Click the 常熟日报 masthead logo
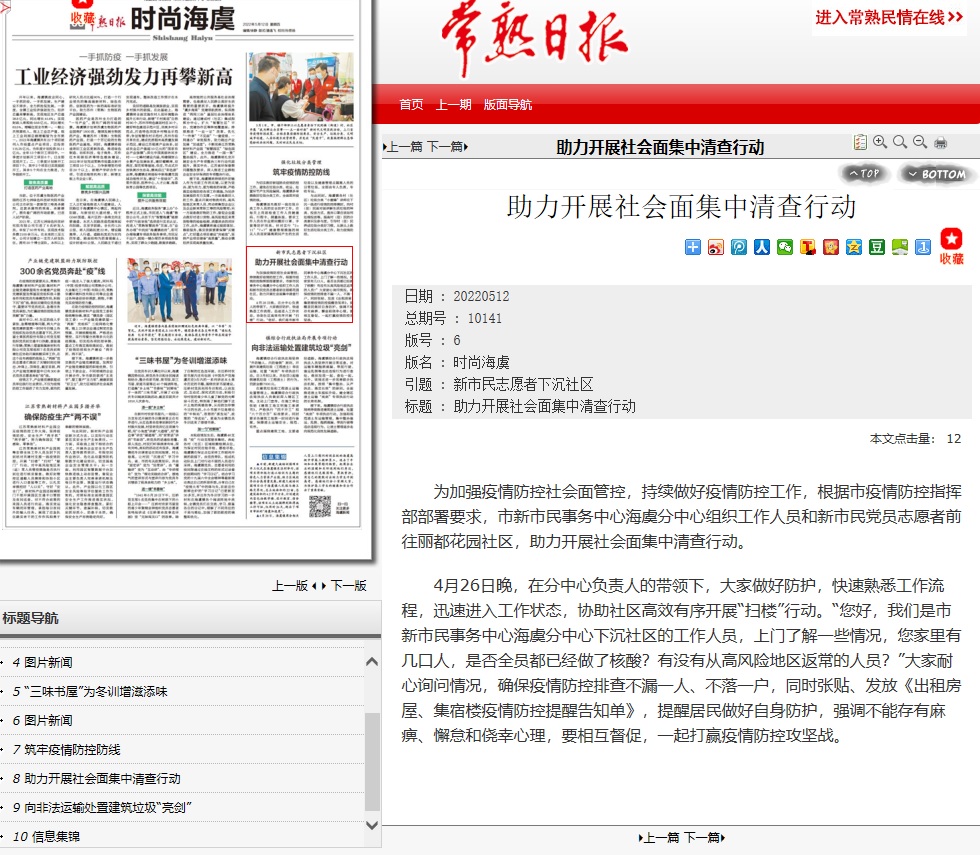980x855 pixels. (534, 38)
